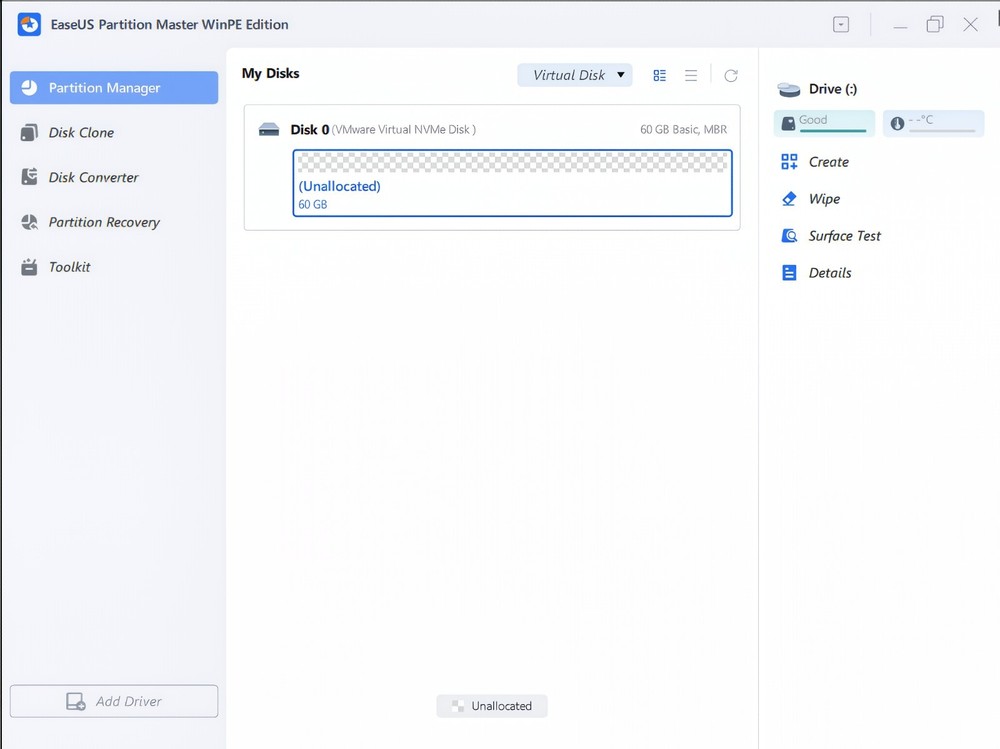
Task: Run Surface Test on the drive
Action: click(x=844, y=236)
